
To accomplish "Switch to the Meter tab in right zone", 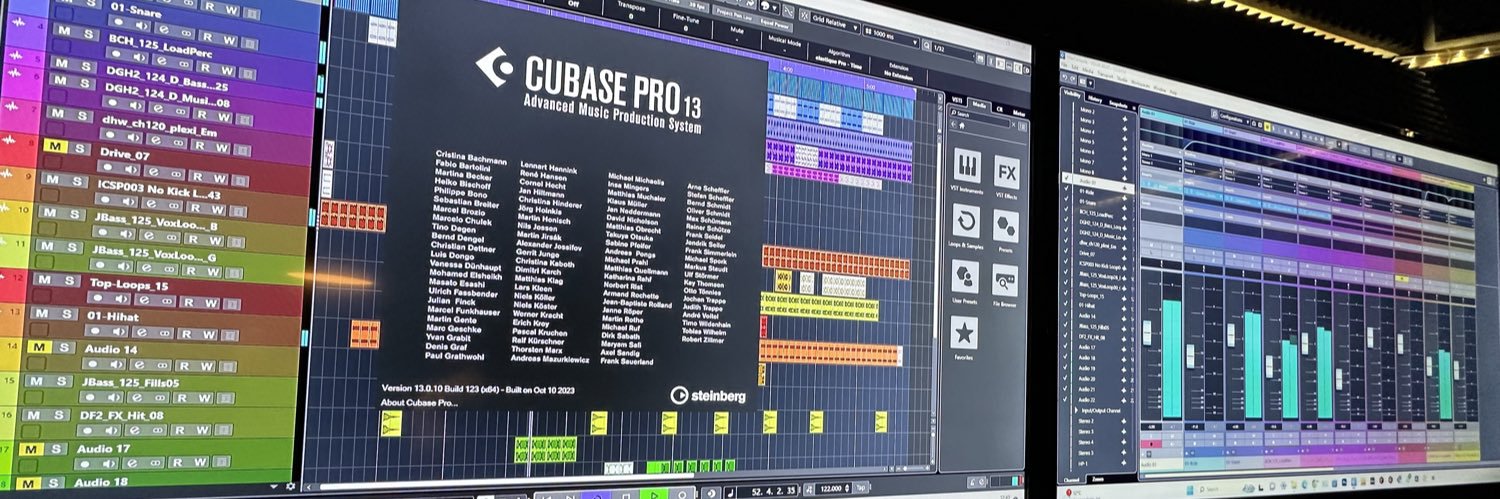I will [1019, 113].
